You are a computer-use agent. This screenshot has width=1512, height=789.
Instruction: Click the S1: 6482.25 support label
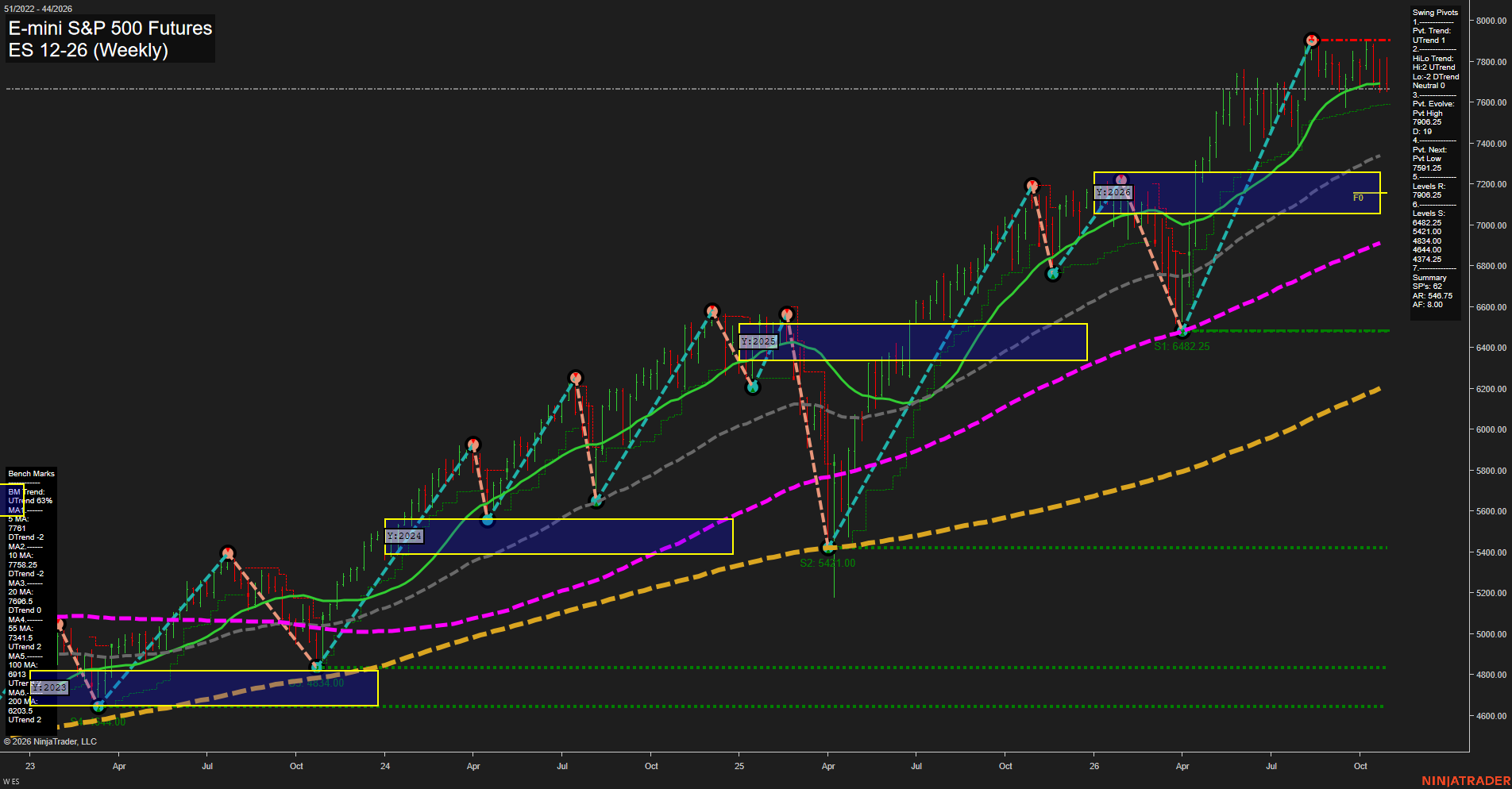click(1182, 347)
